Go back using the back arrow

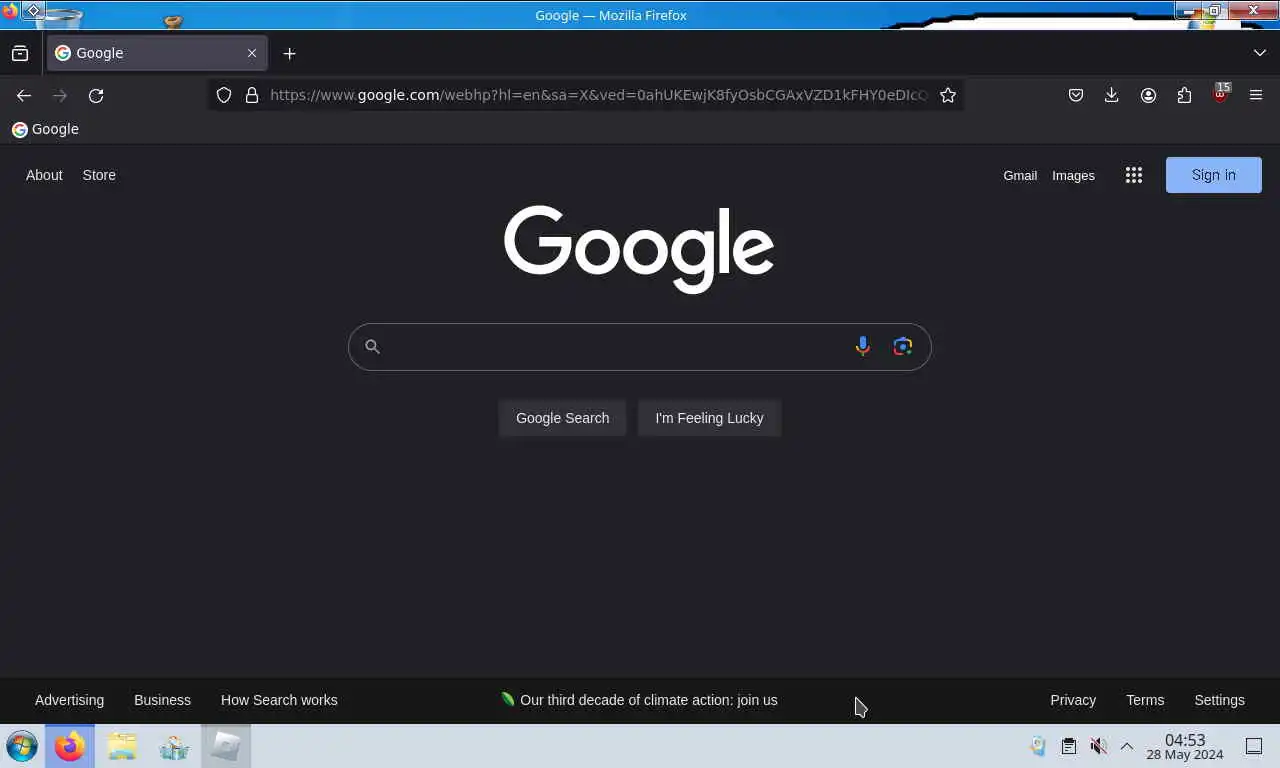24,95
